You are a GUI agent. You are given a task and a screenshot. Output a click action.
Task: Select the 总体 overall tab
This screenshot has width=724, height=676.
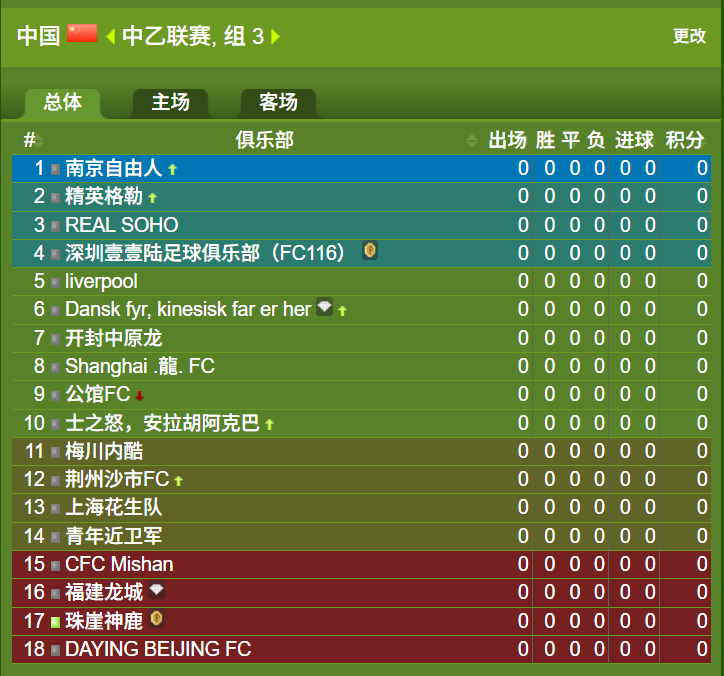coord(63,103)
